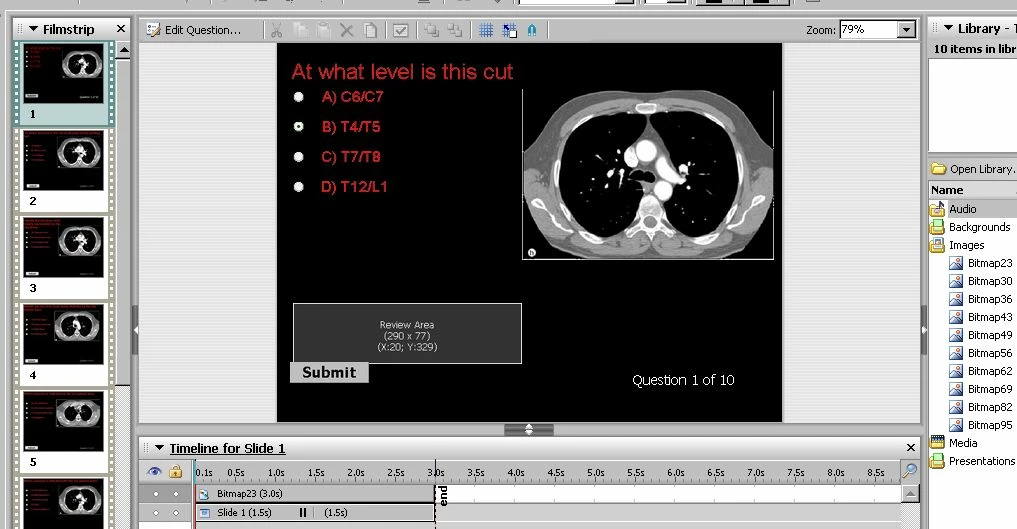The width and height of the screenshot is (1017, 529).
Task: Select slide 4 thumbnail in Filmstrip
Action: tap(64, 334)
